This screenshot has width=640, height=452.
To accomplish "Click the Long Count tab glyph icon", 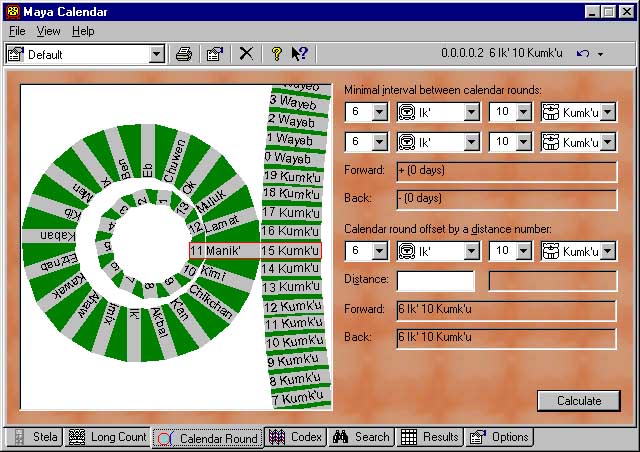I will [77, 437].
